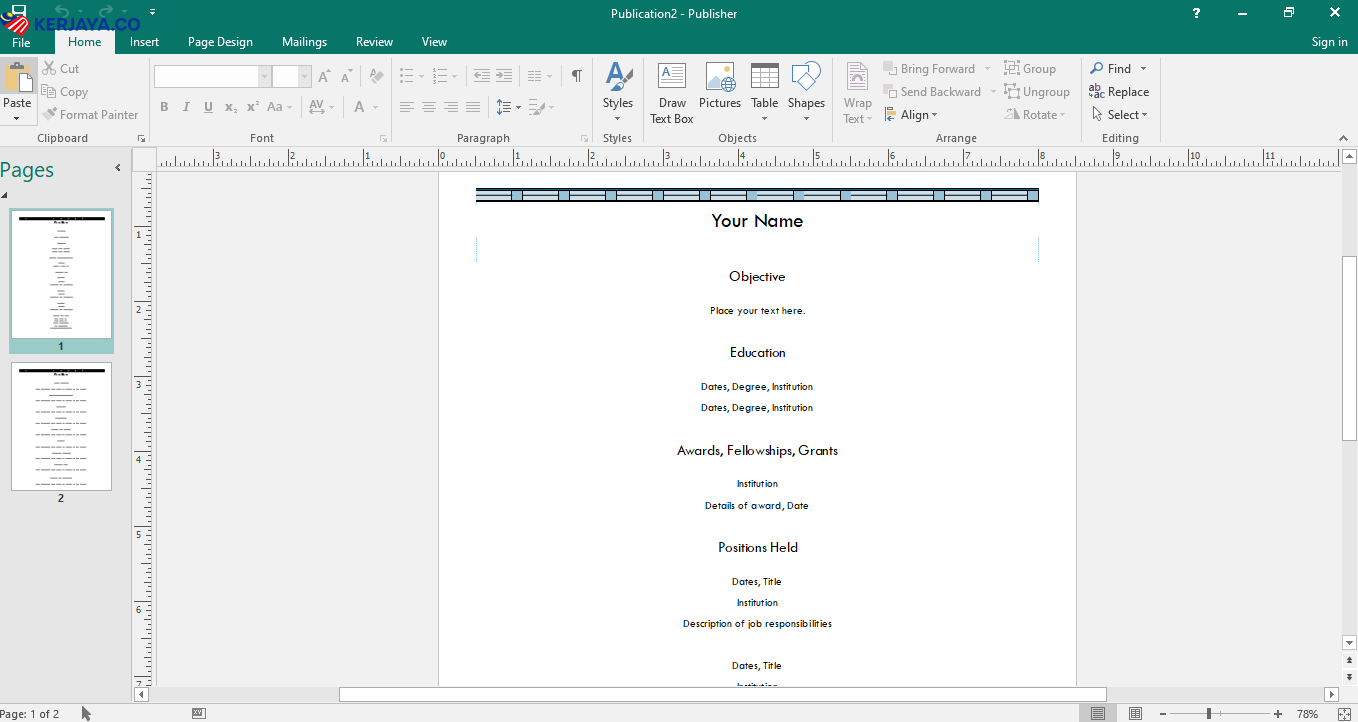Switch to two-page spread view icon

pos(1135,714)
